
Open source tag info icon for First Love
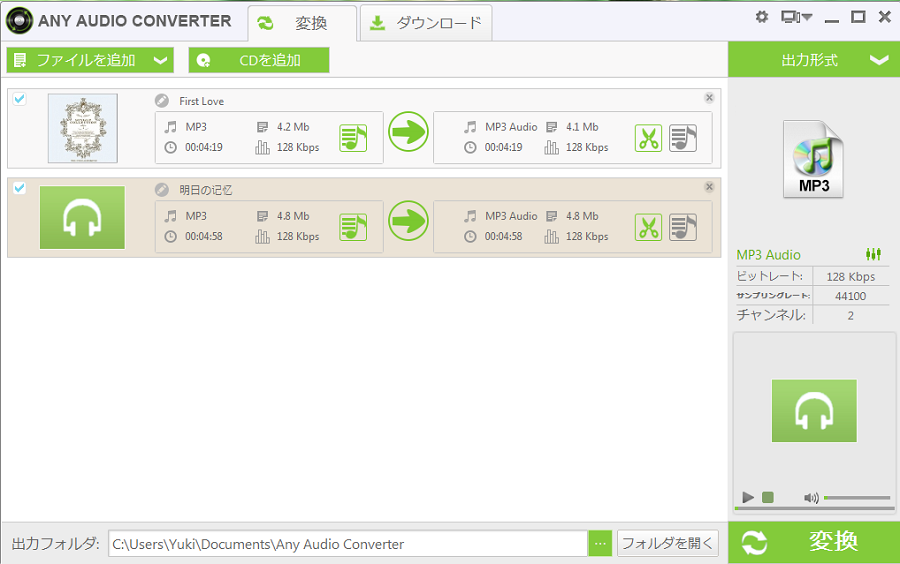pos(353,138)
